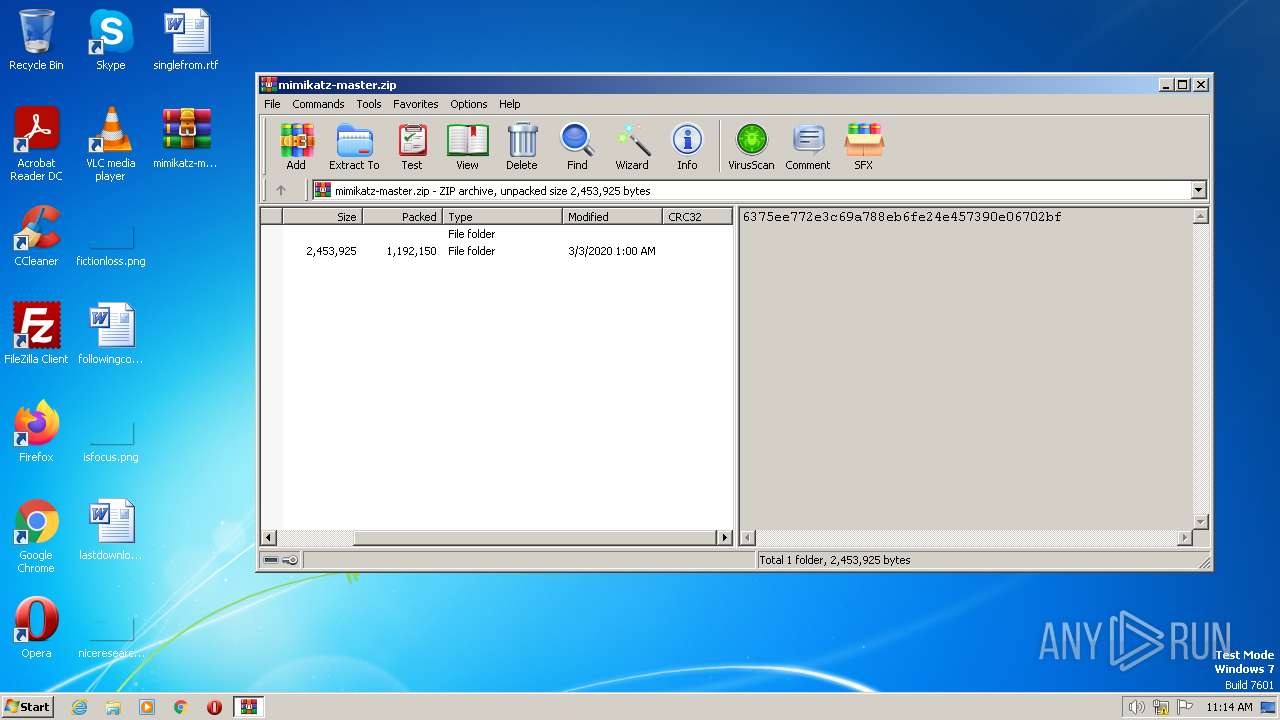Image resolution: width=1280 pixels, height=720 pixels.
Task: Open Recycle Bin desktop icon
Action: click(36, 40)
